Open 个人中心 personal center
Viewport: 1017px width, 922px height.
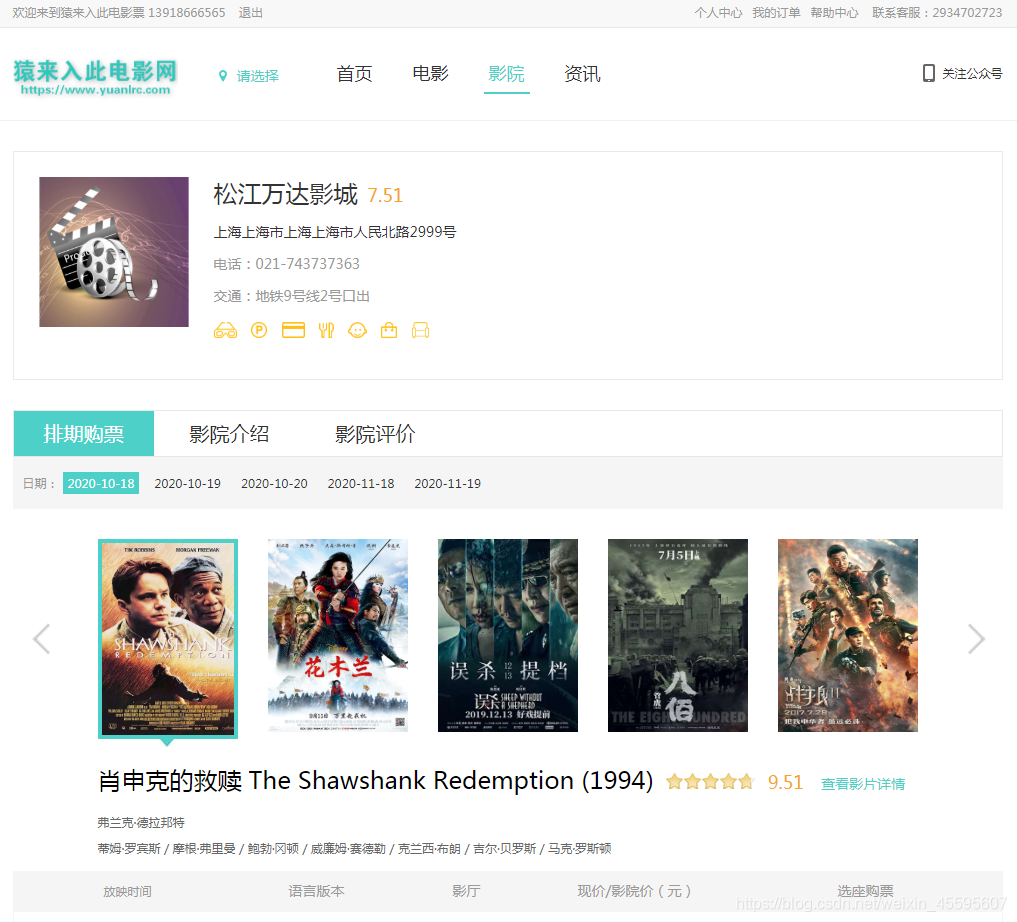pyautogui.click(x=718, y=13)
